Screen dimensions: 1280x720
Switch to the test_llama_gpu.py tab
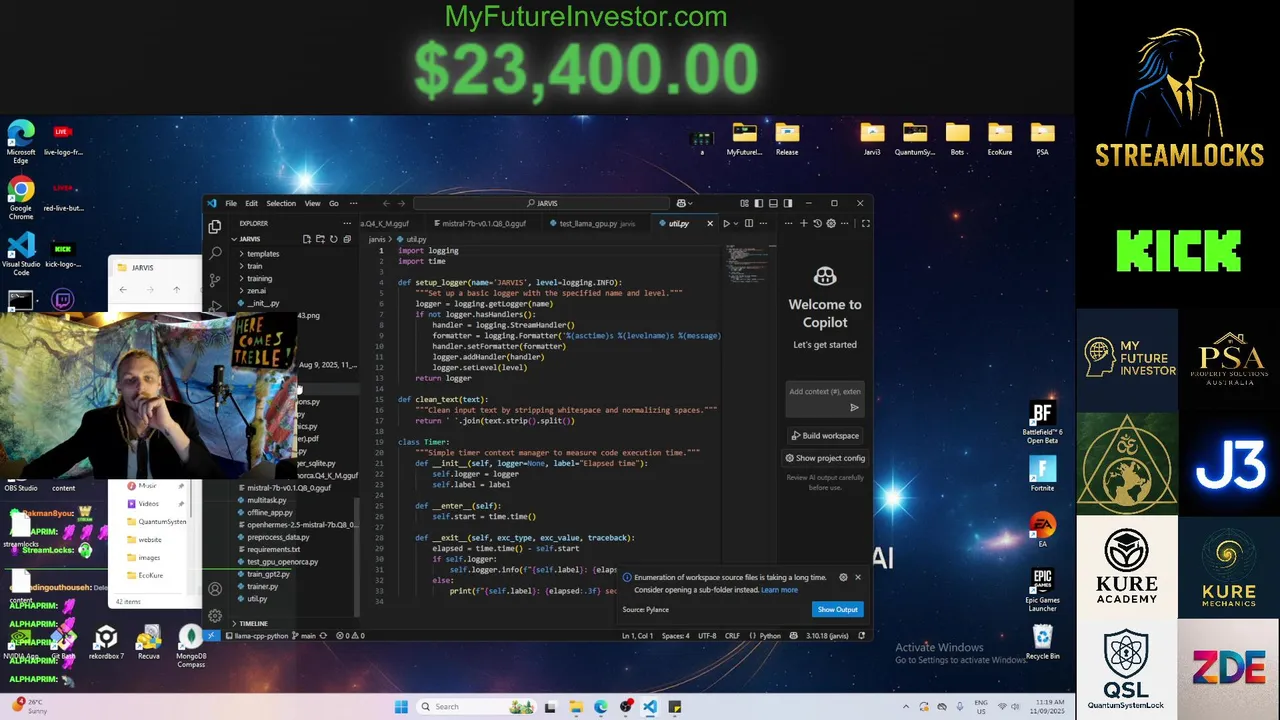click(x=597, y=223)
